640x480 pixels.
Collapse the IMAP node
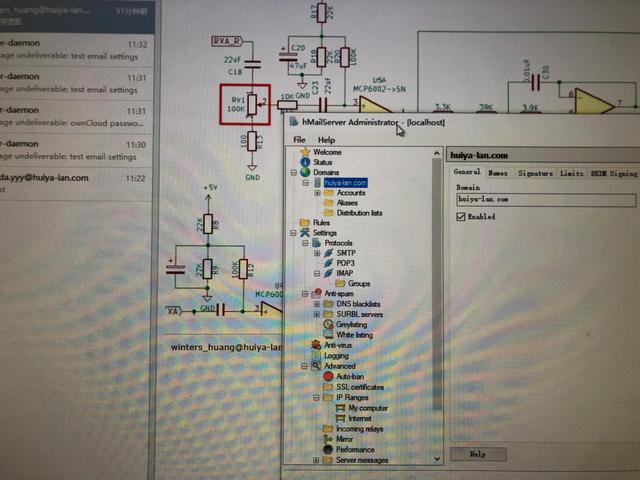(x=317, y=273)
